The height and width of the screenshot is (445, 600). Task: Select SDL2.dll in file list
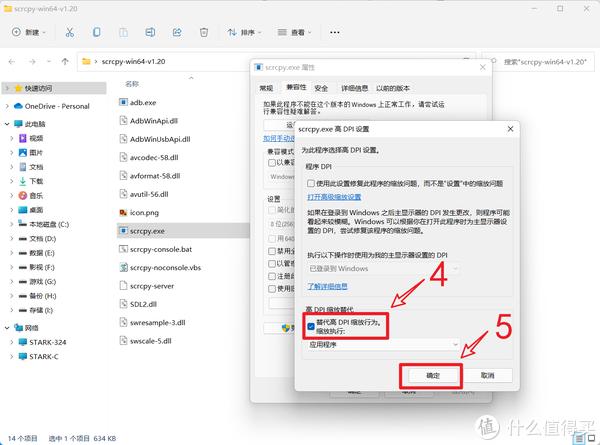[x=138, y=304]
